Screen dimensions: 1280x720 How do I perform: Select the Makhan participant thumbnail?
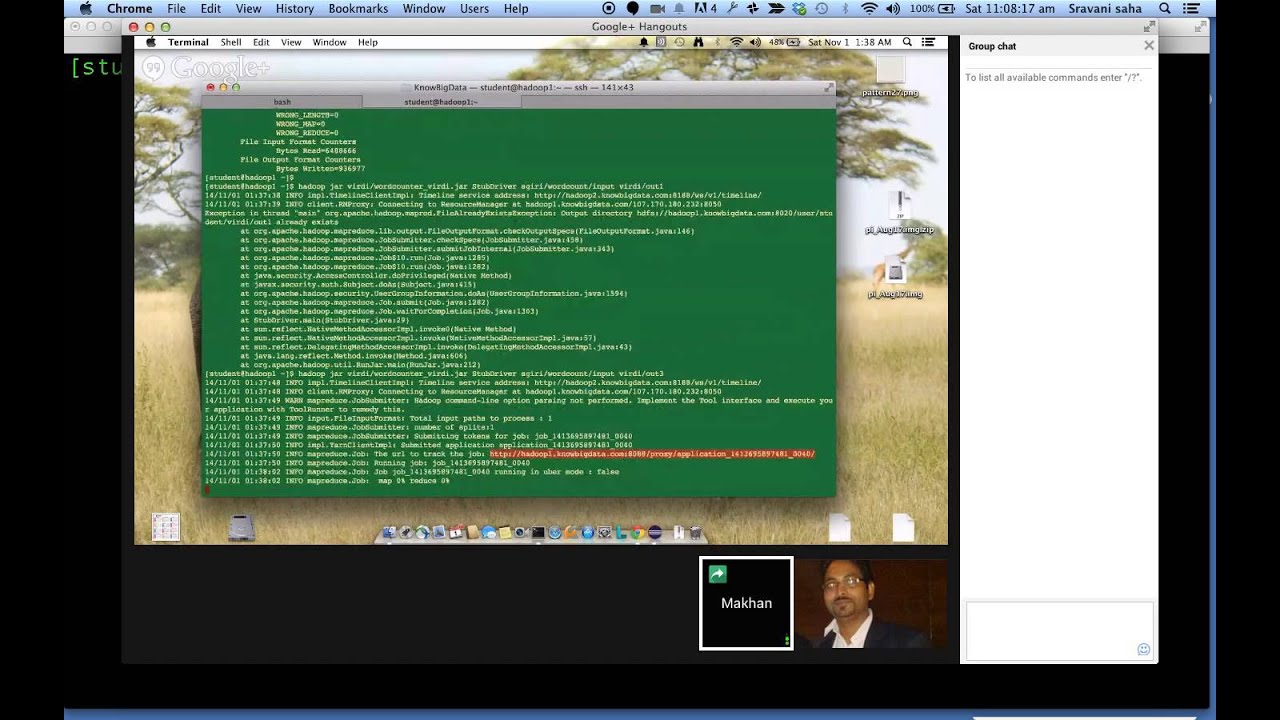tap(746, 603)
